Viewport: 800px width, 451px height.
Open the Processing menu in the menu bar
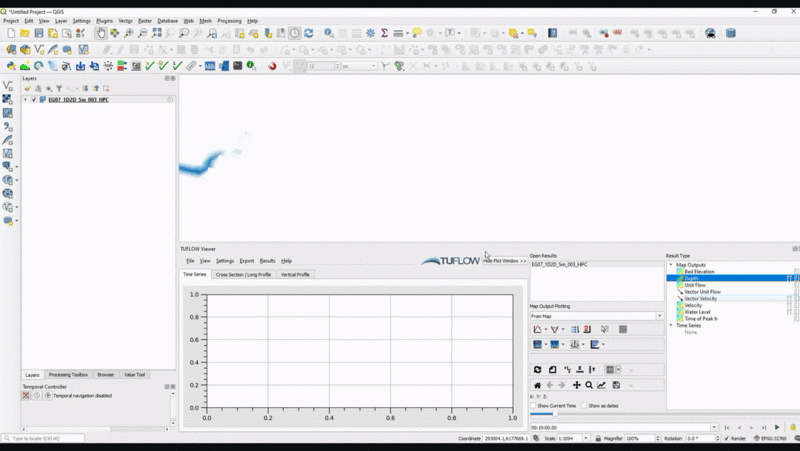click(229, 20)
